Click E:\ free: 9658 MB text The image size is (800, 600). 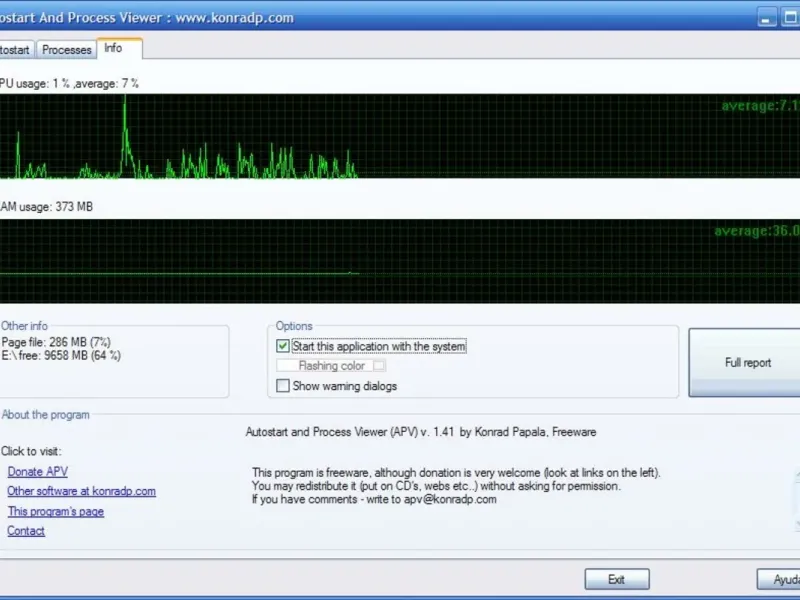tap(61, 356)
